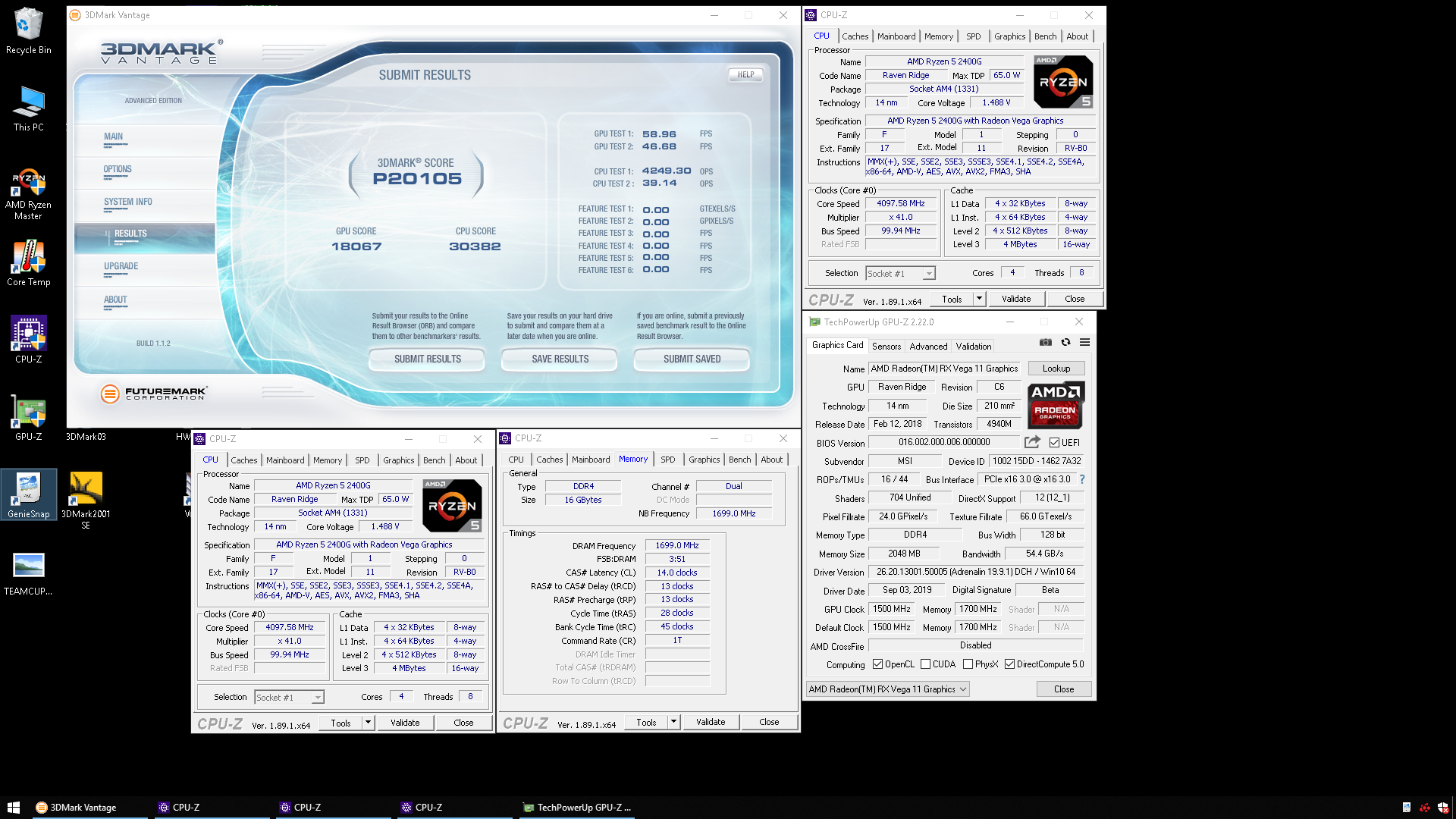The image size is (1456, 819).
Task: Open Validation tab in GPU-Z
Action: [x=973, y=347]
